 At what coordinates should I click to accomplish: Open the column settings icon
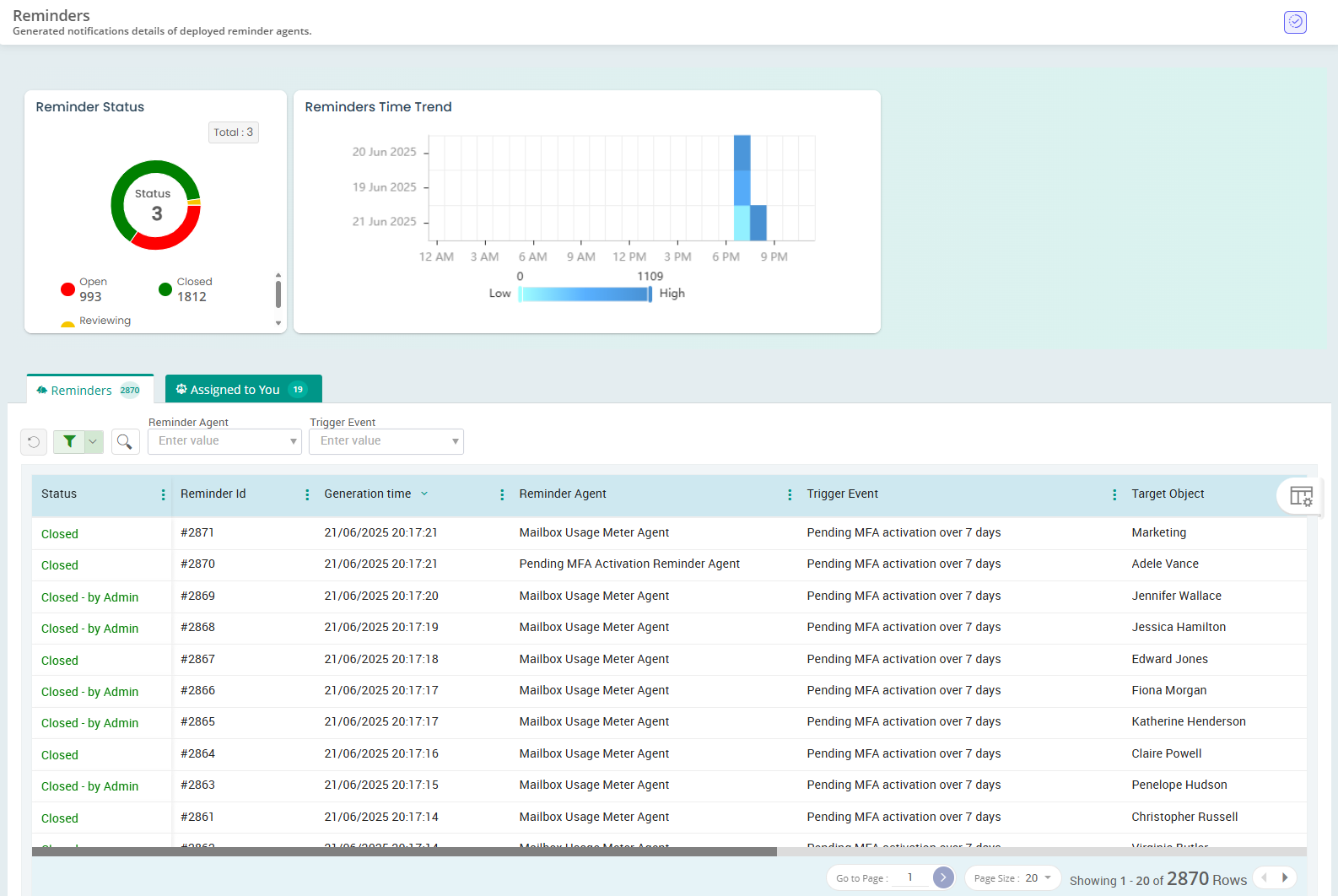1301,496
